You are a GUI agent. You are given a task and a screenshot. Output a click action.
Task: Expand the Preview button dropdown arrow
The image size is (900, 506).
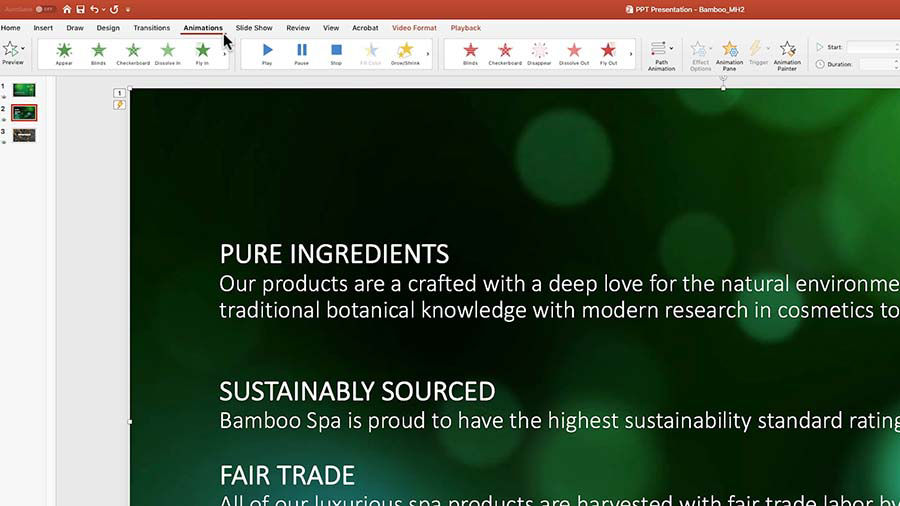[23, 49]
